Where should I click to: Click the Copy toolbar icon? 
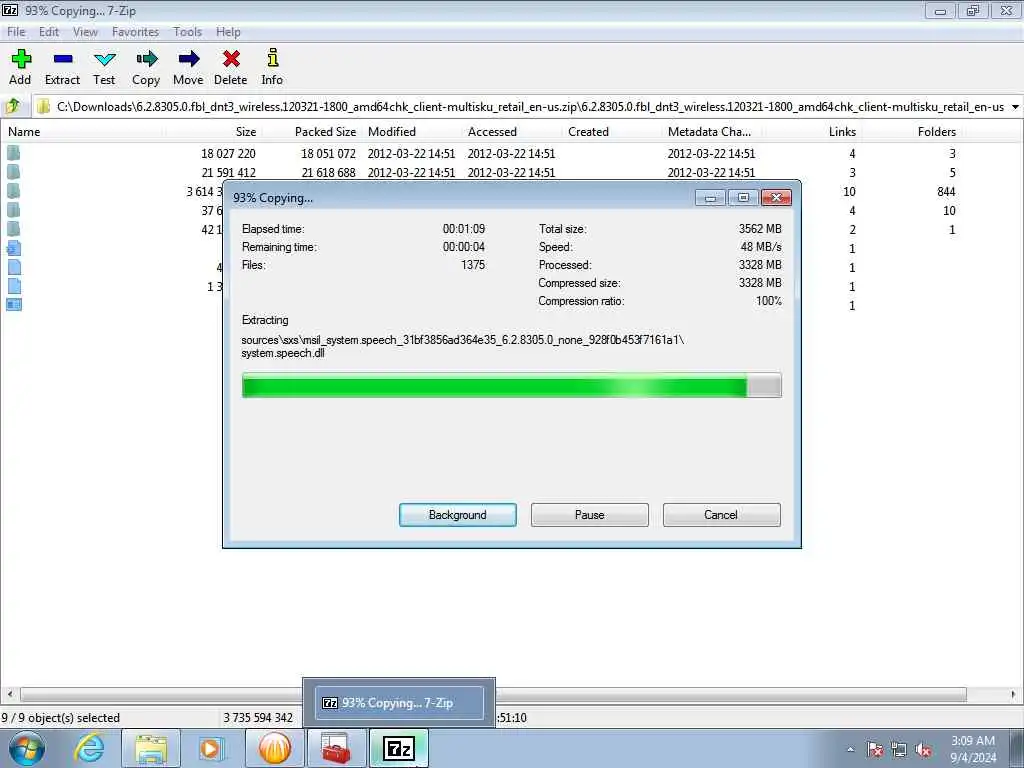(146, 59)
